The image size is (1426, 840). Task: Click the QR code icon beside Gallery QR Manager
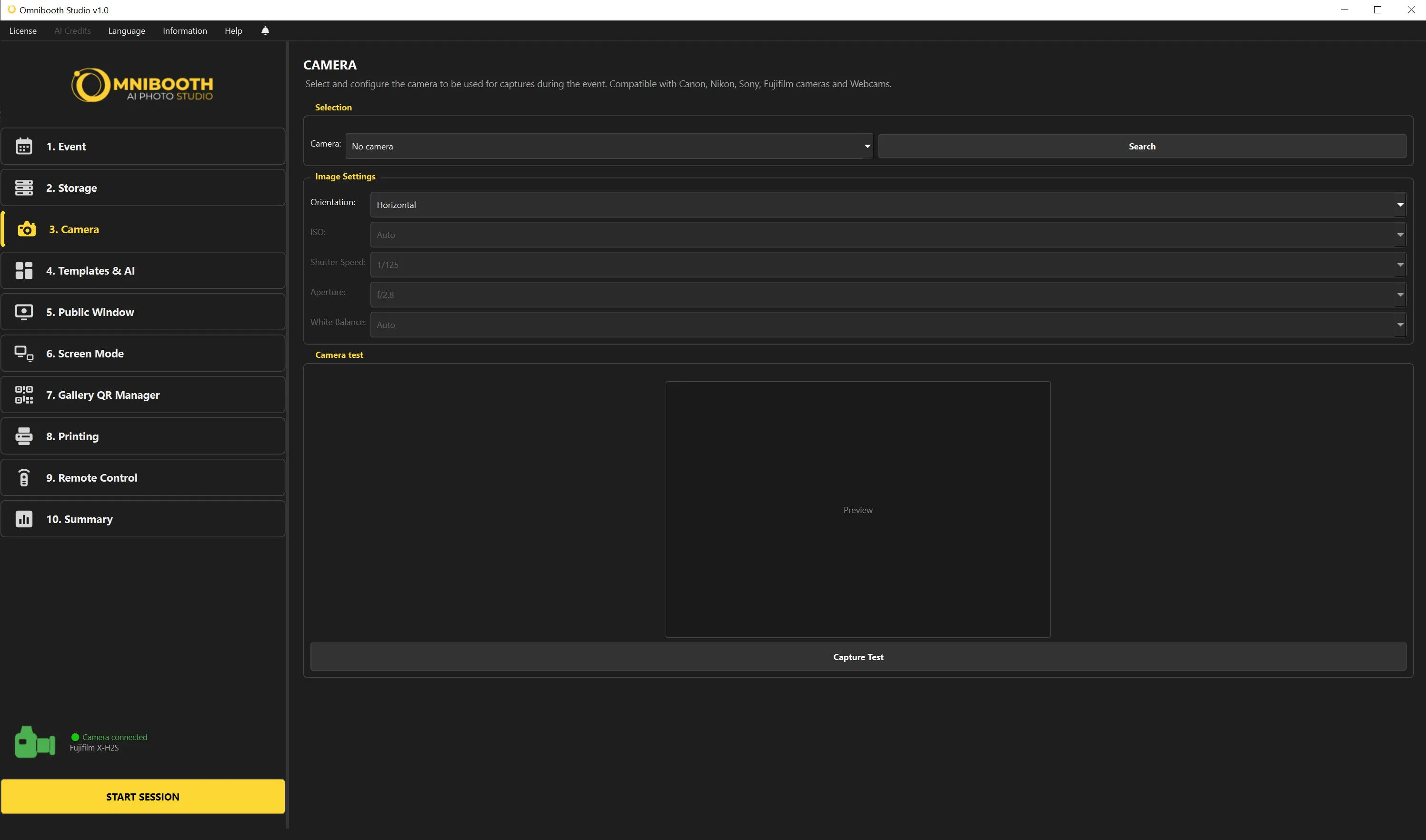(24, 395)
